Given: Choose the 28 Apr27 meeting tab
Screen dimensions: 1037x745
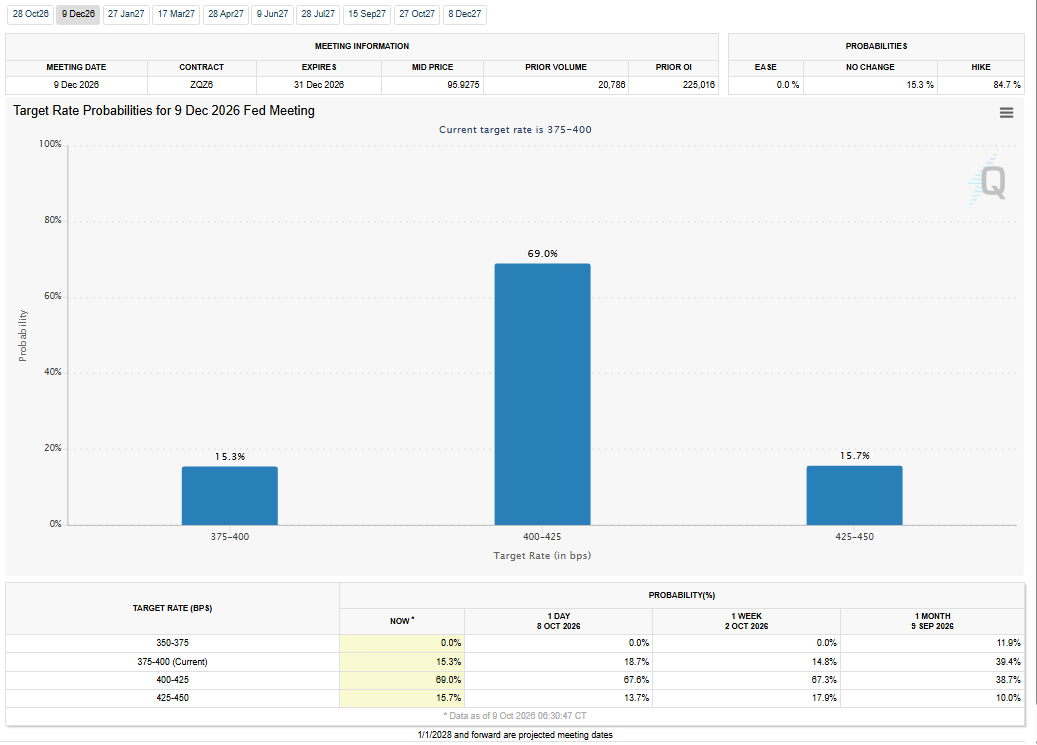Looking at the screenshot, I should [x=226, y=14].
